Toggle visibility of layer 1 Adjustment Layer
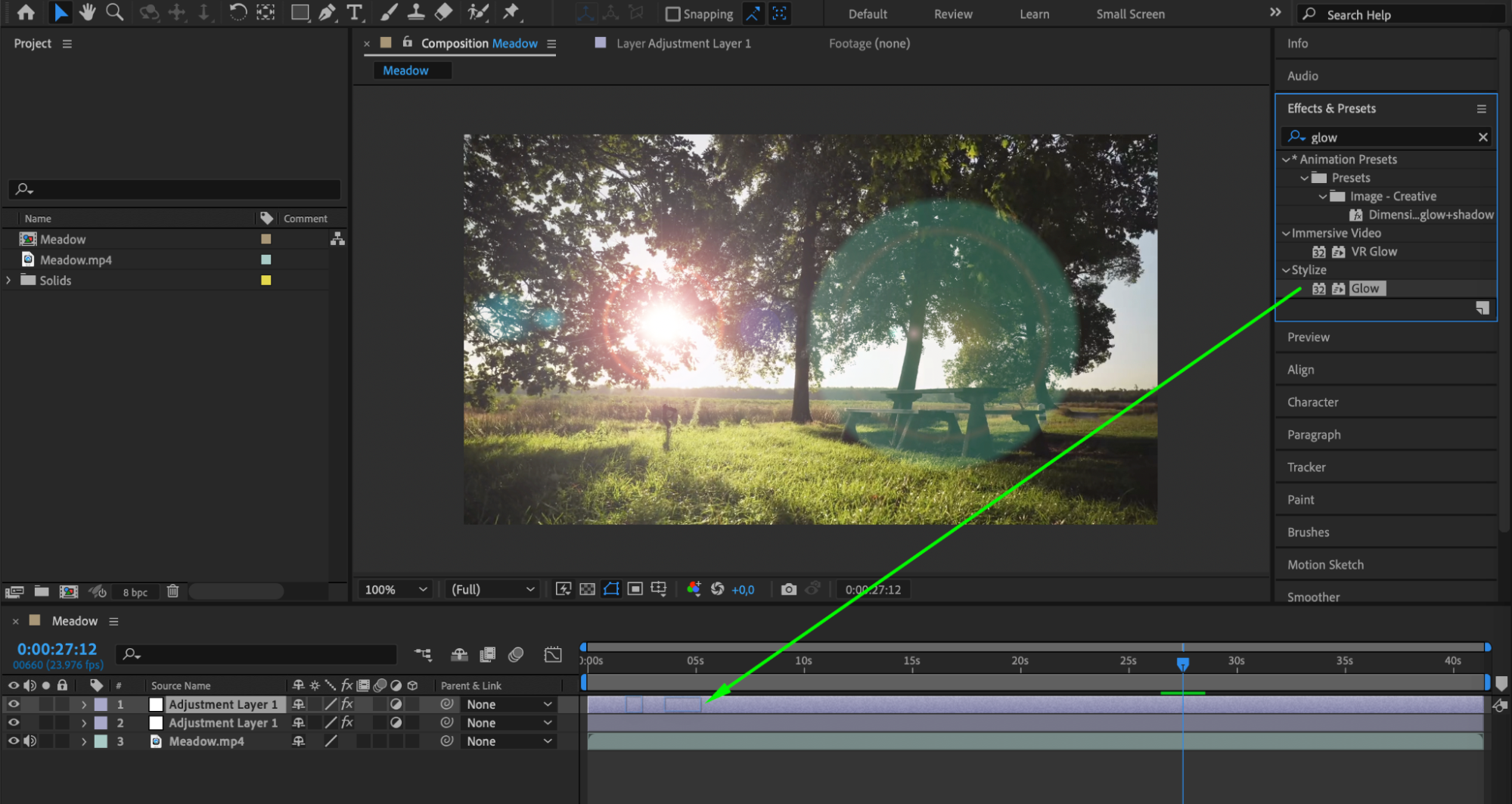 point(14,704)
